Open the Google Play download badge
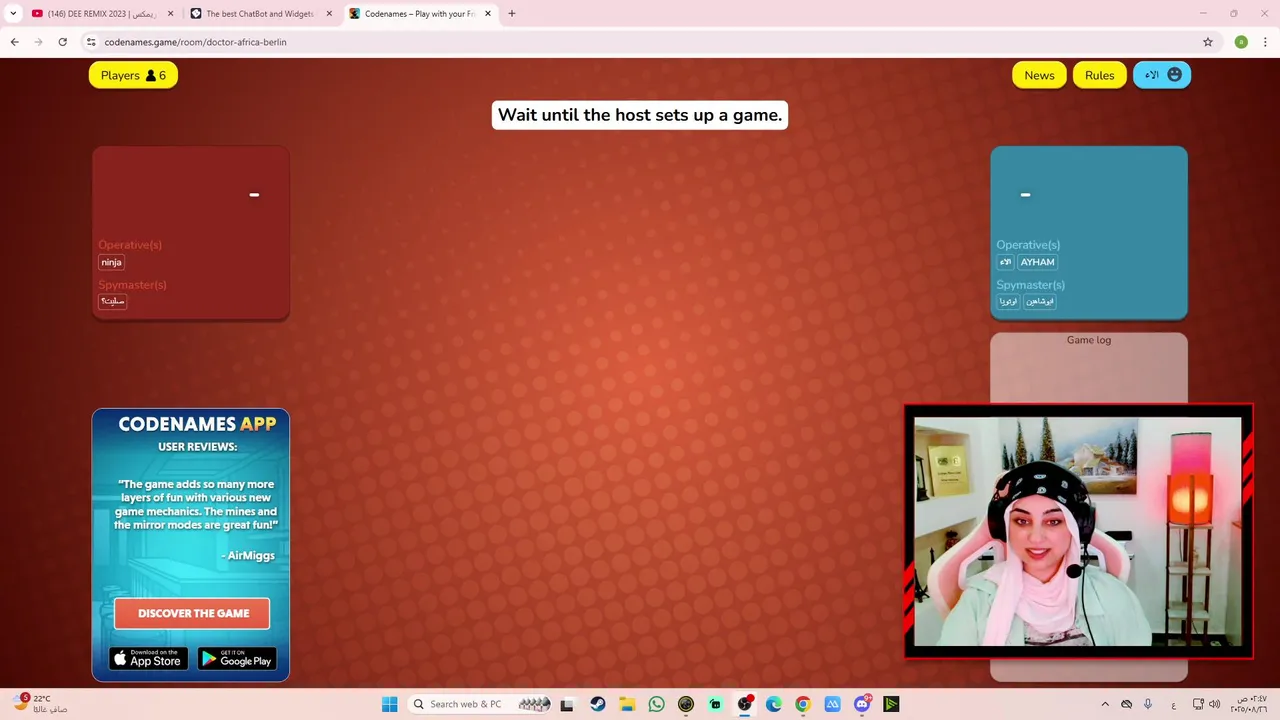This screenshot has height=720, width=1280. (237, 658)
